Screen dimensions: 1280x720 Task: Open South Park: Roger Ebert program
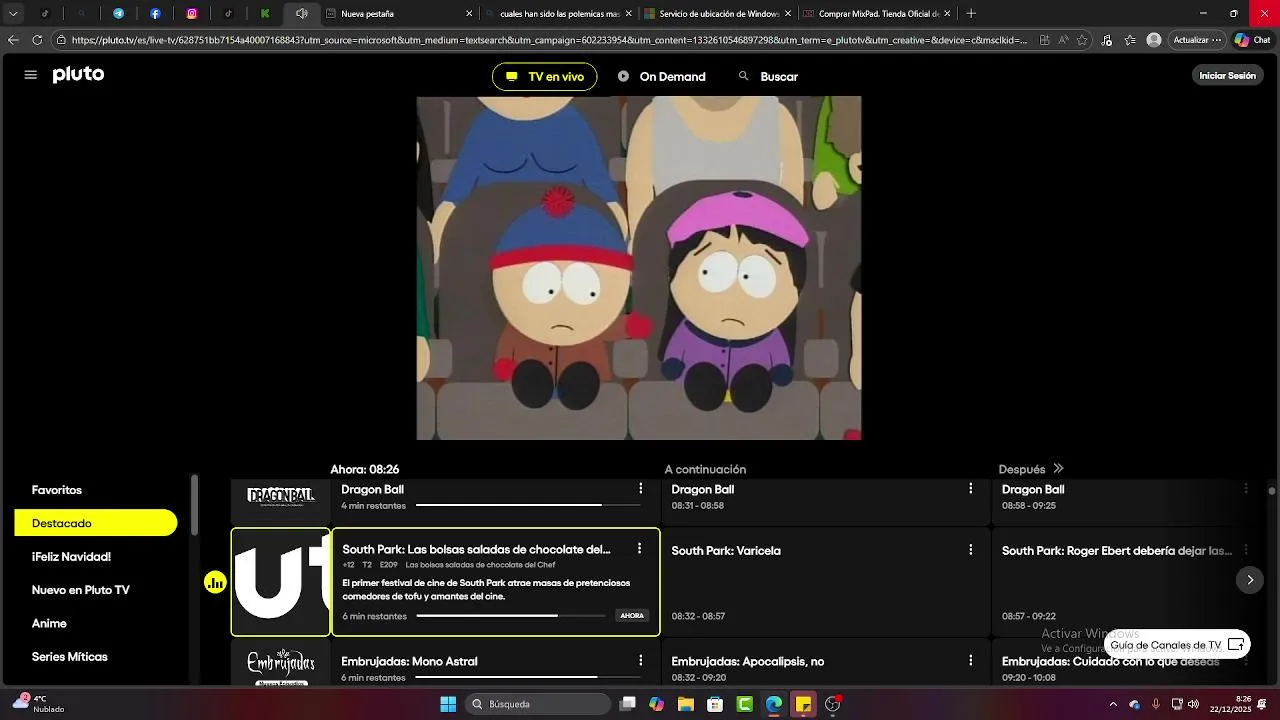coord(1127,582)
